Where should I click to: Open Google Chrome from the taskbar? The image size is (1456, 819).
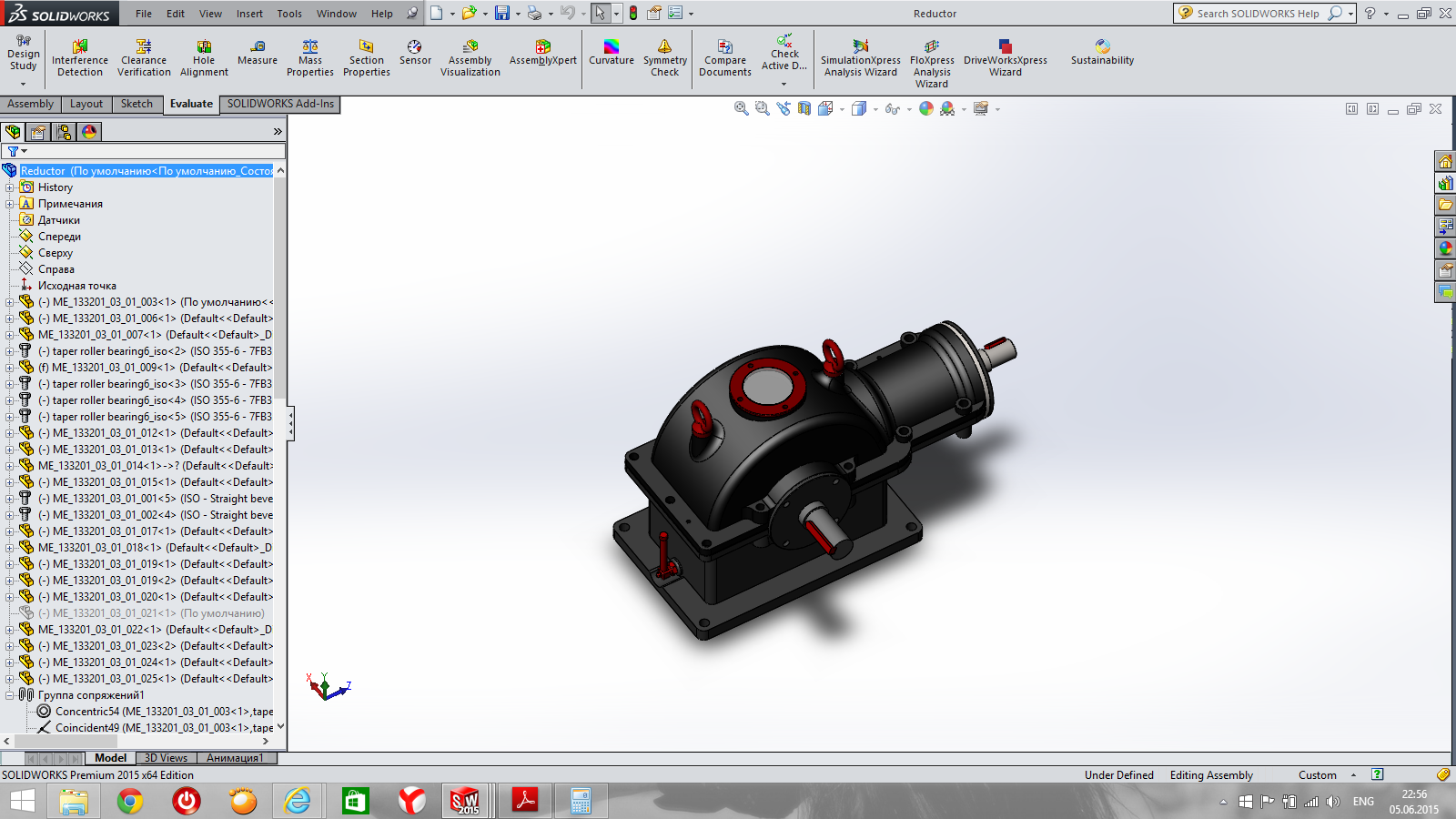[x=129, y=801]
